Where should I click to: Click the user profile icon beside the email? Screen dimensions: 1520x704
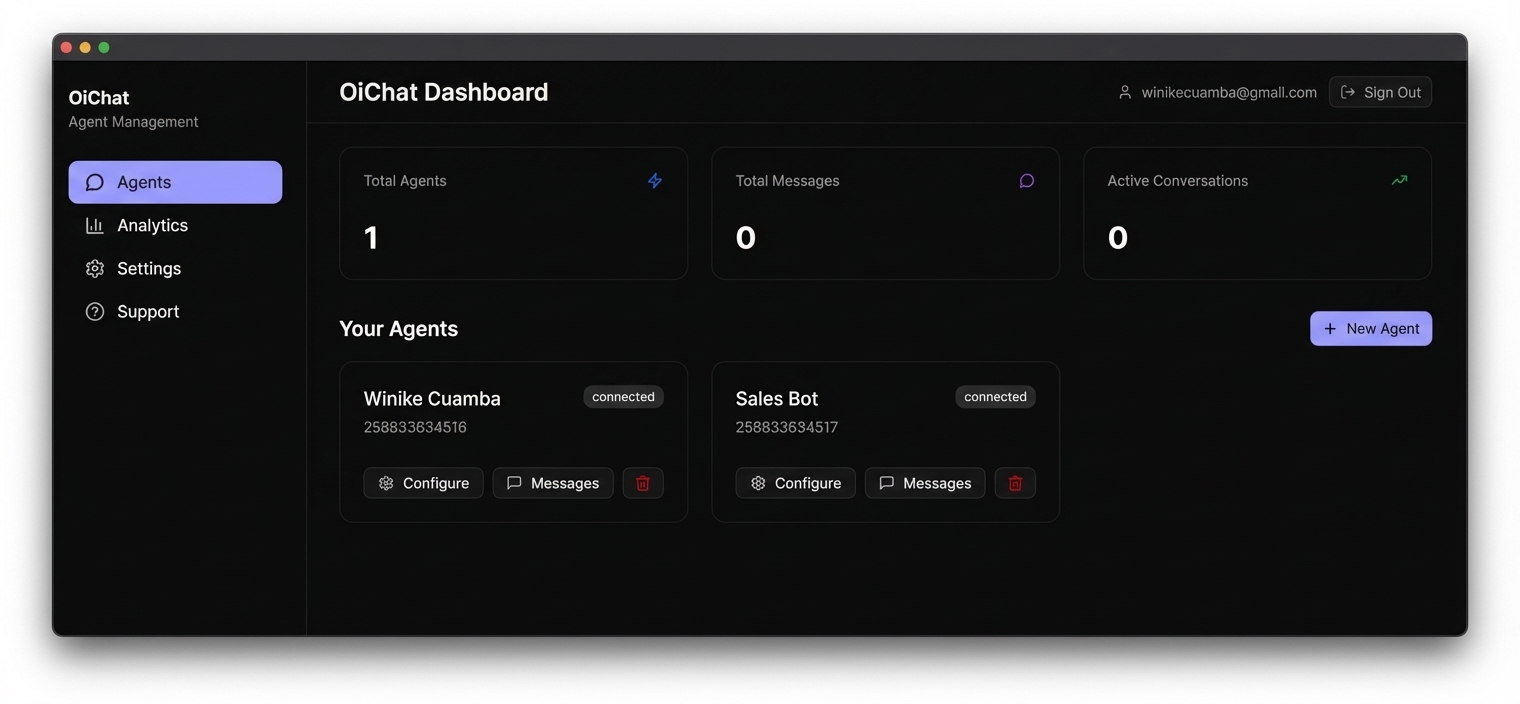1126,91
